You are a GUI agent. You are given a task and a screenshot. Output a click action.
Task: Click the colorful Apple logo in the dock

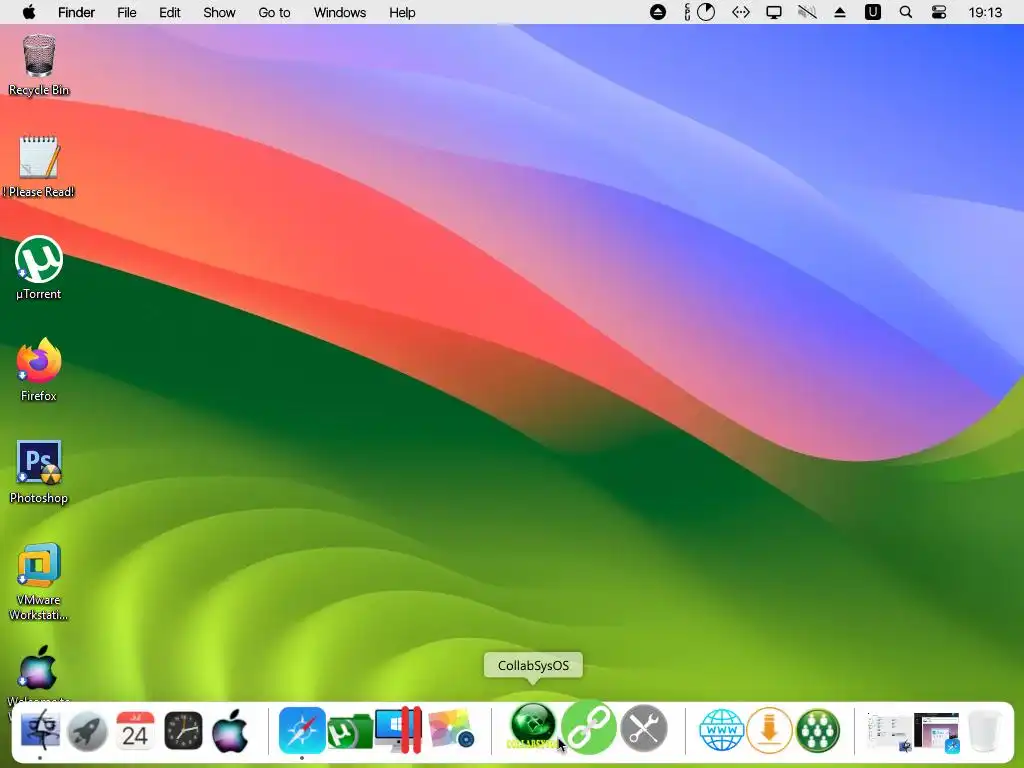click(230, 729)
